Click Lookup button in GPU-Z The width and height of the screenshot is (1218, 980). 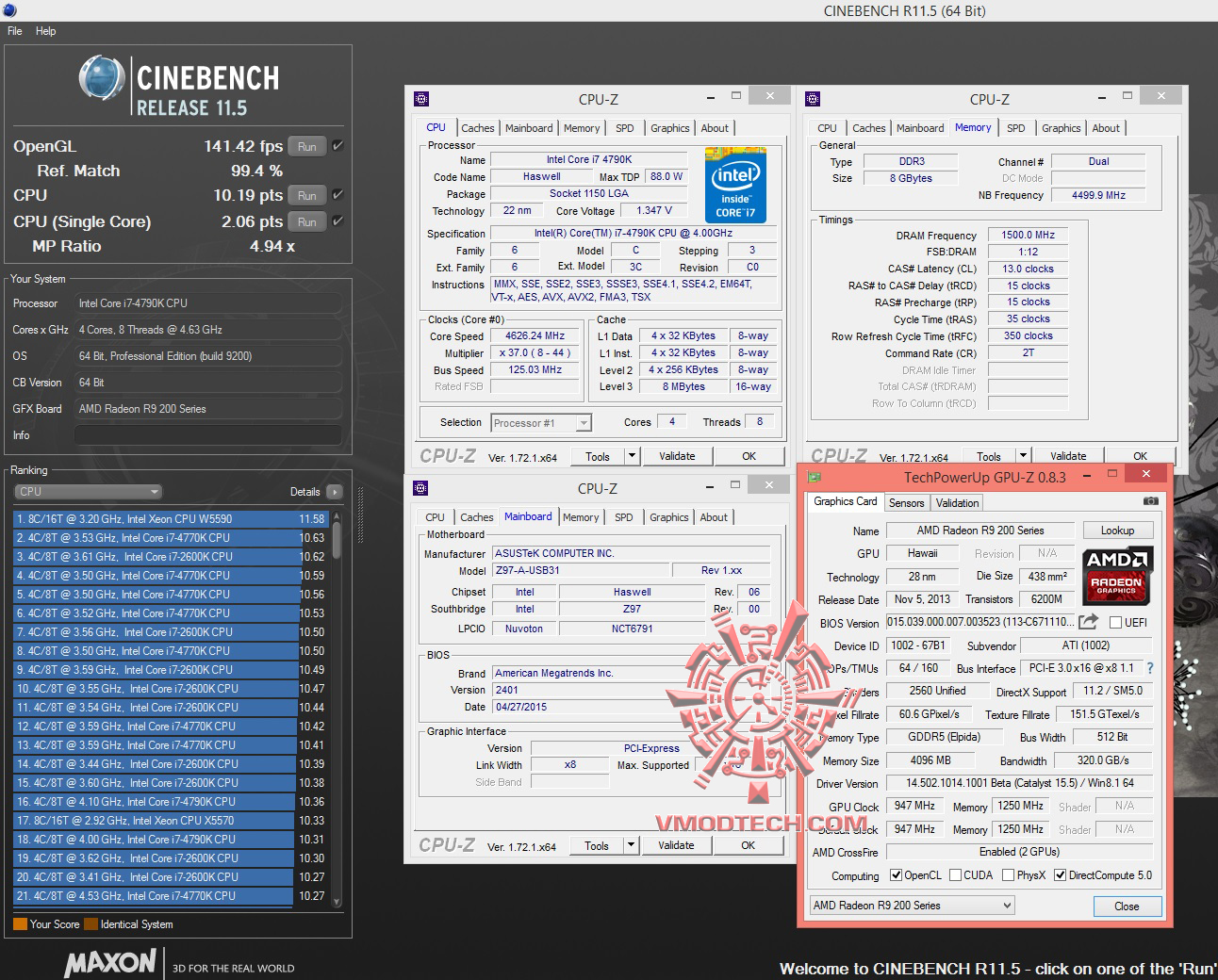[1117, 531]
